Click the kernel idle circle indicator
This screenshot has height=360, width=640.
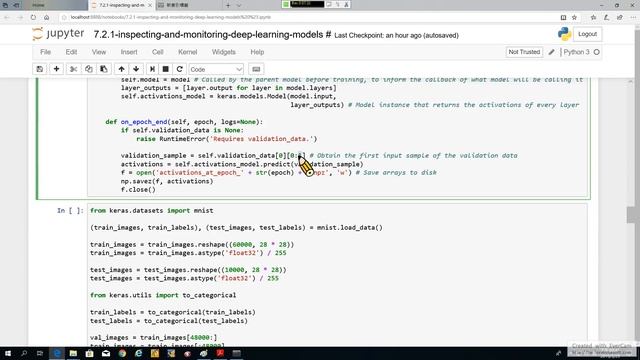pos(597,52)
